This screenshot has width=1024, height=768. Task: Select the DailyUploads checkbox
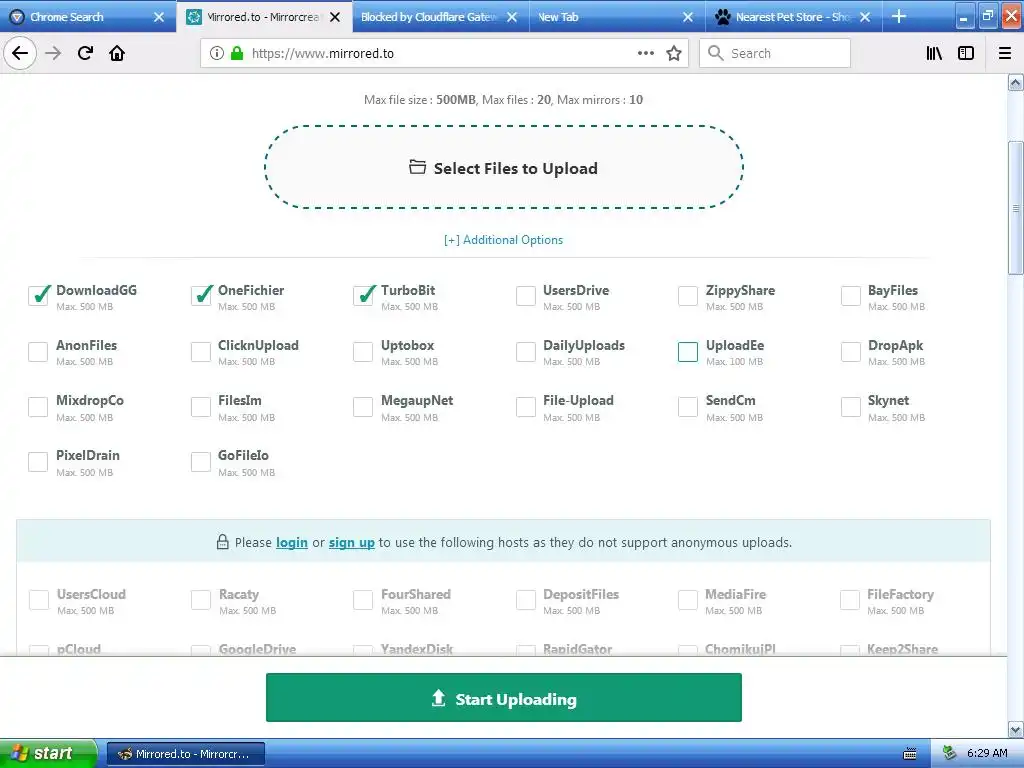point(526,351)
